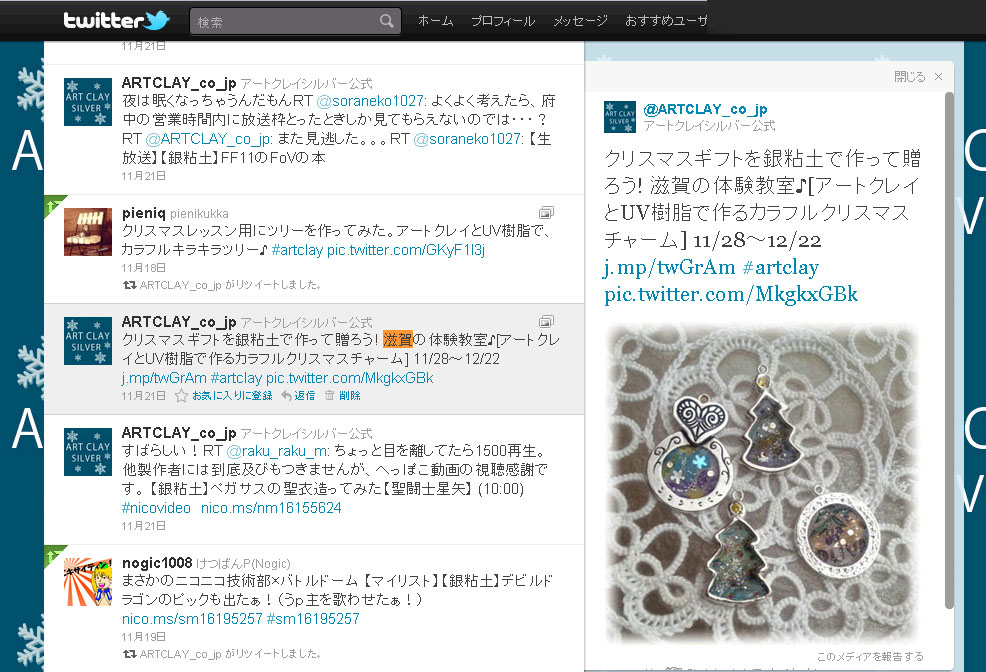Click the #nicovideo hashtag
986x672 pixels.
(156, 508)
